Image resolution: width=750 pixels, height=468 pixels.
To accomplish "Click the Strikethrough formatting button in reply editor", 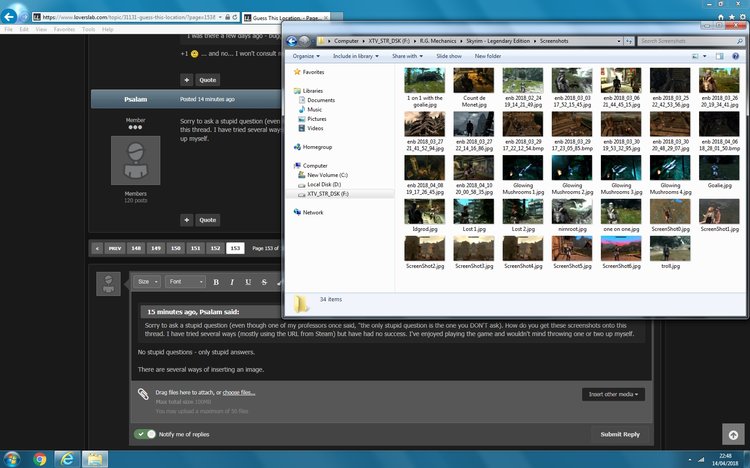I will [x=264, y=282].
